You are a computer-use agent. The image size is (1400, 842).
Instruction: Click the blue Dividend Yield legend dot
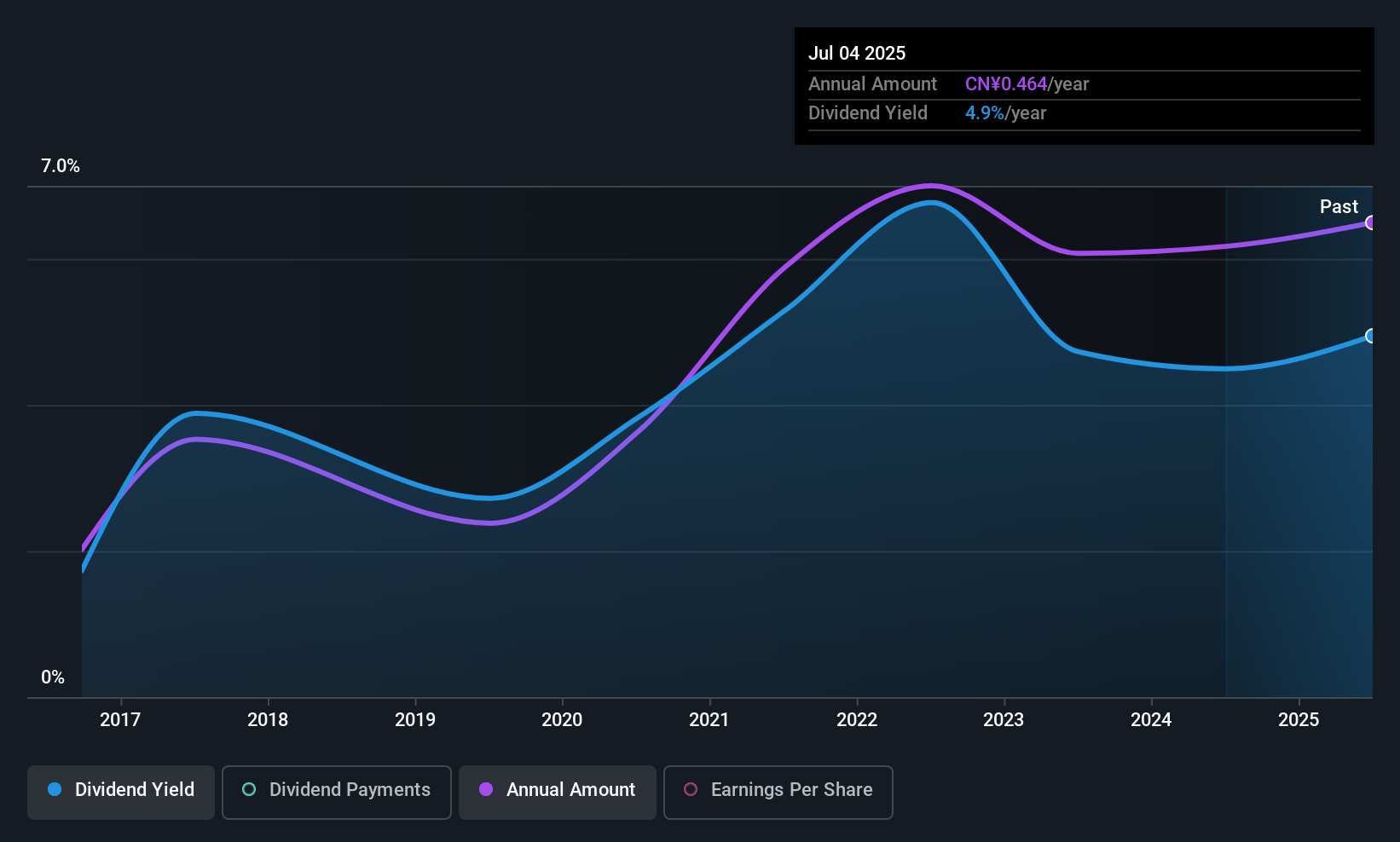point(55,789)
